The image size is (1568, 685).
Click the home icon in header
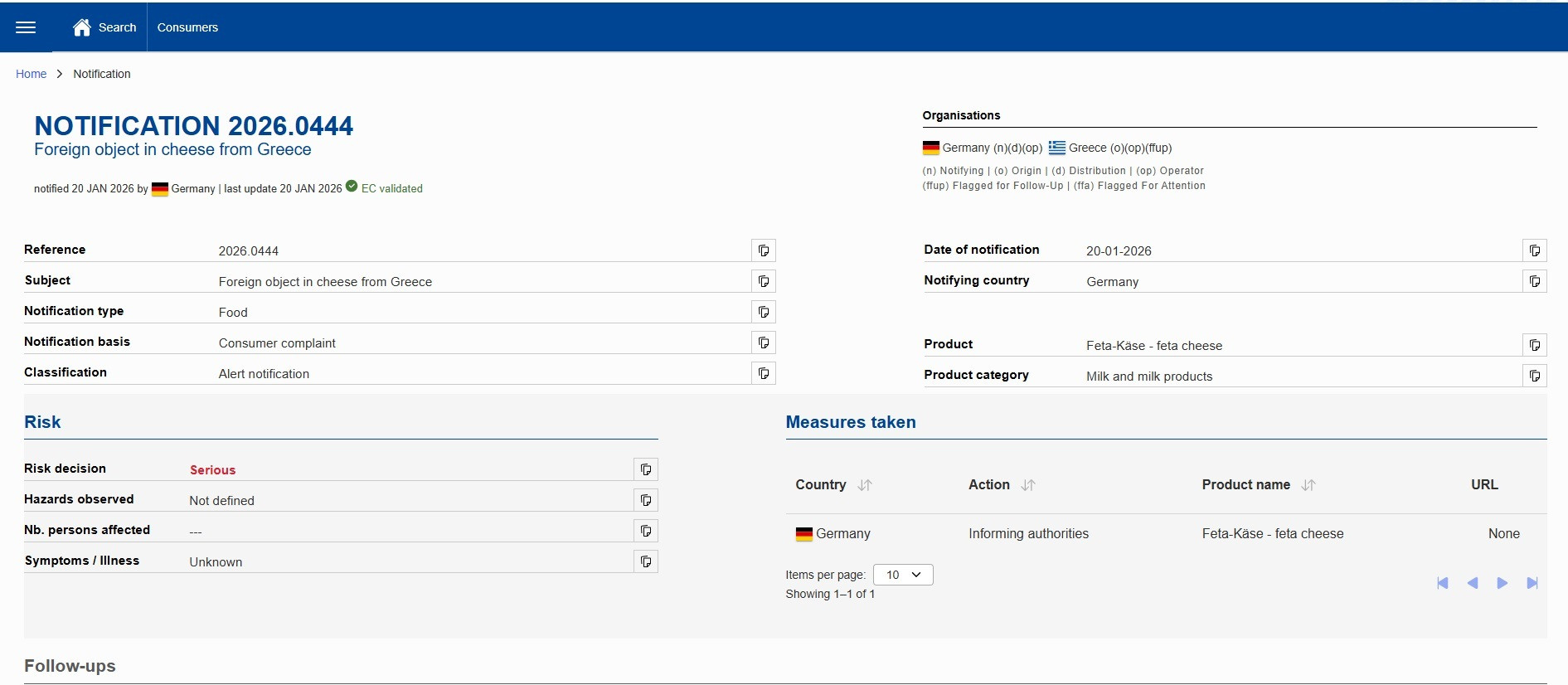81,27
